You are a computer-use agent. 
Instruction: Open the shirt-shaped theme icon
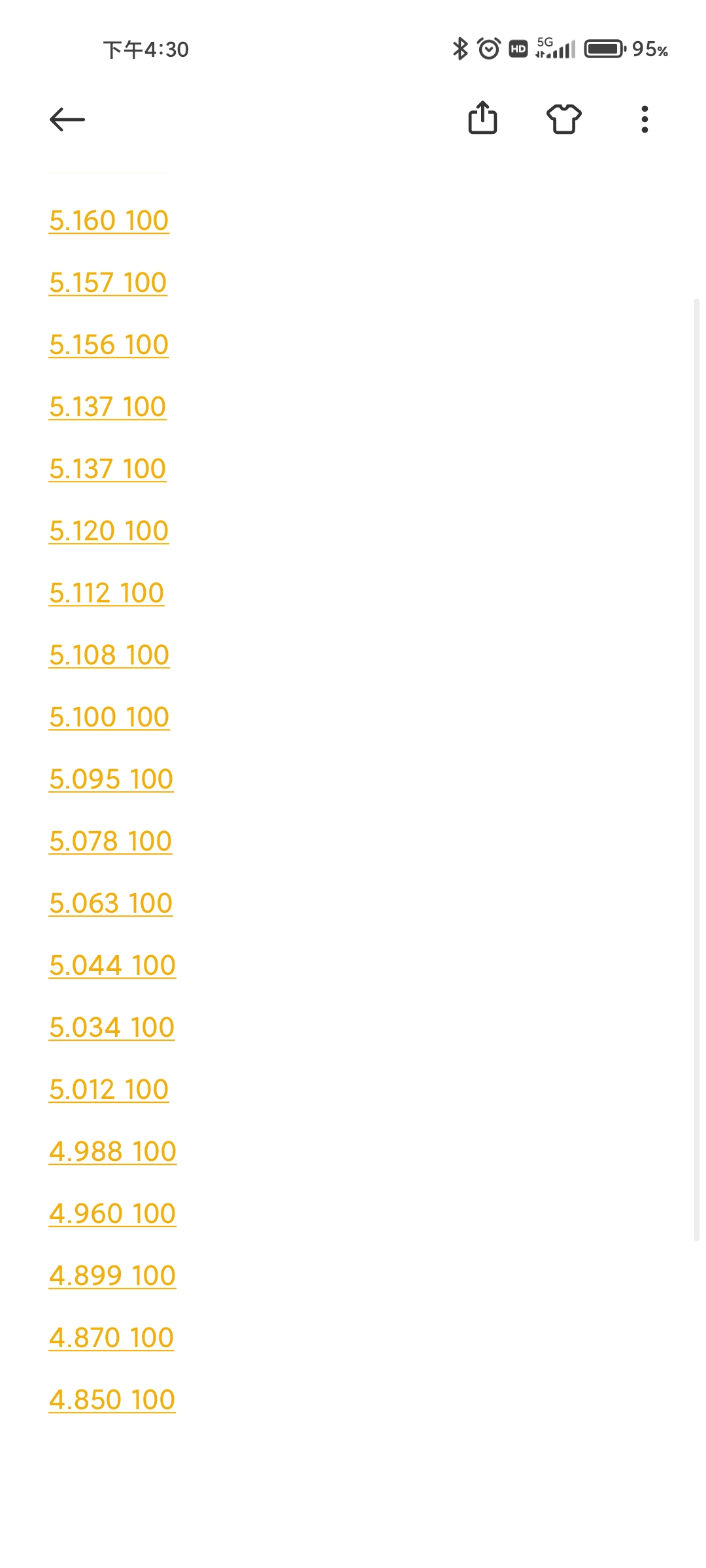pos(563,119)
